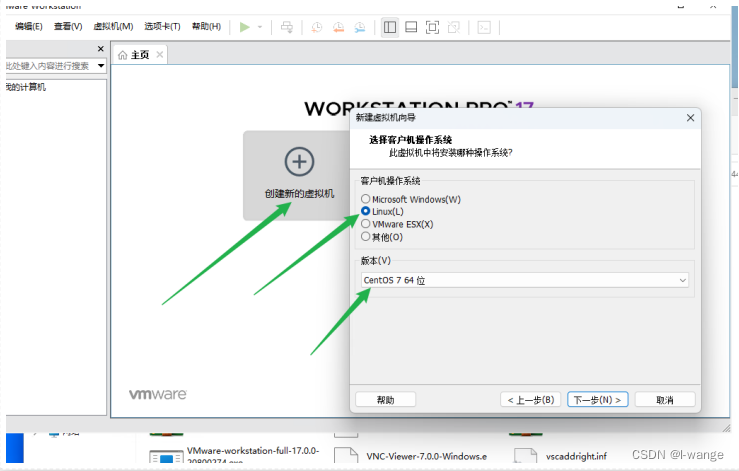This screenshot has width=739, height=471.
Task: Click the home icon on 主页 tab
Action: (x=123, y=55)
